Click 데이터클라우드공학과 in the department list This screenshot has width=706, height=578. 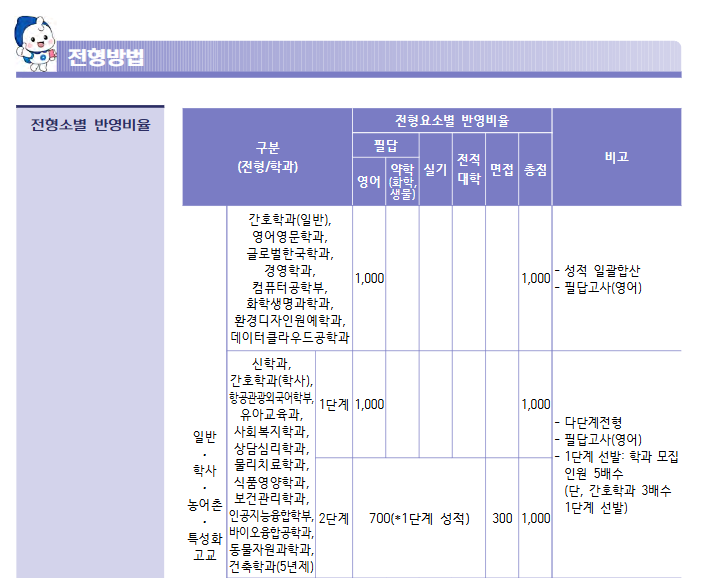[x=290, y=337]
